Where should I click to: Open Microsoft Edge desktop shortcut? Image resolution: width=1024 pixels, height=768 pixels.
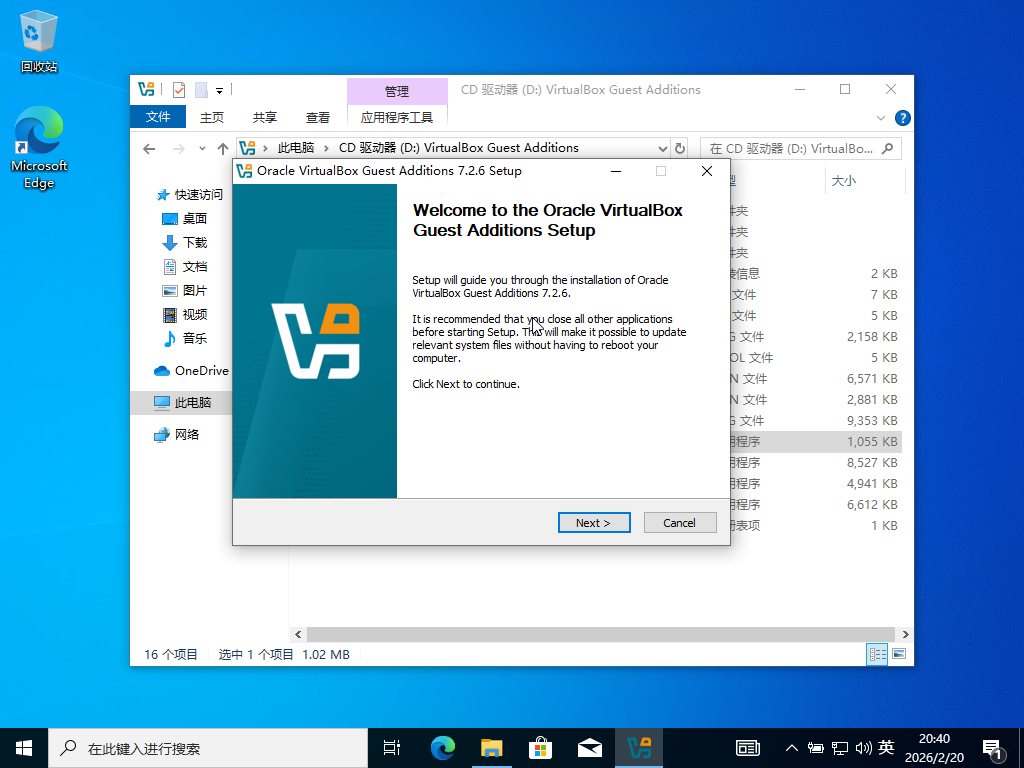pyautogui.click(x=39, y=148)
